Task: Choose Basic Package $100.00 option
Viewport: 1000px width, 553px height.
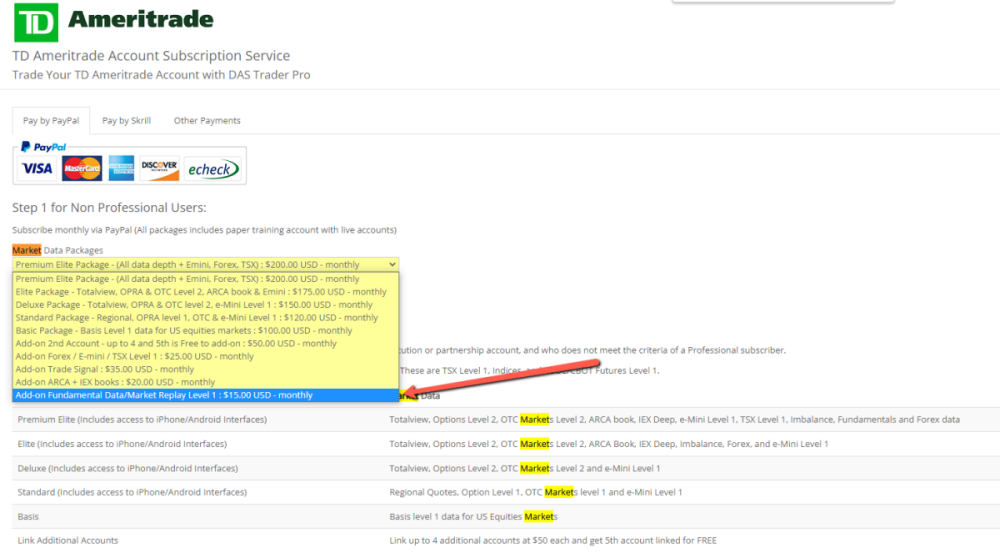Action: coord(183,331)
